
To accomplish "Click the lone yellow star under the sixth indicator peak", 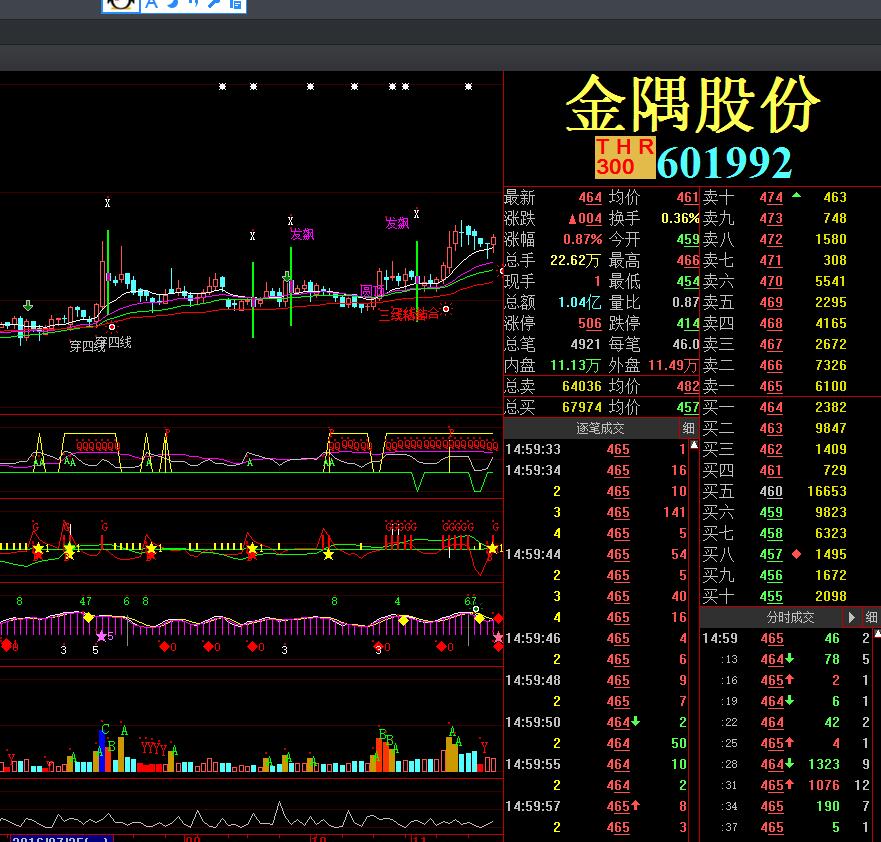I will 328,554.
